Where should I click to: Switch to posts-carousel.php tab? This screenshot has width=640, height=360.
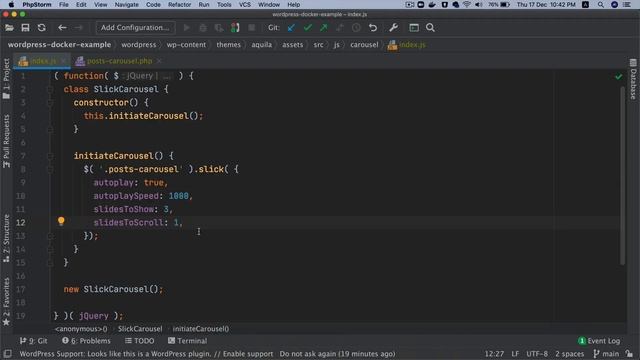[119, 61]
